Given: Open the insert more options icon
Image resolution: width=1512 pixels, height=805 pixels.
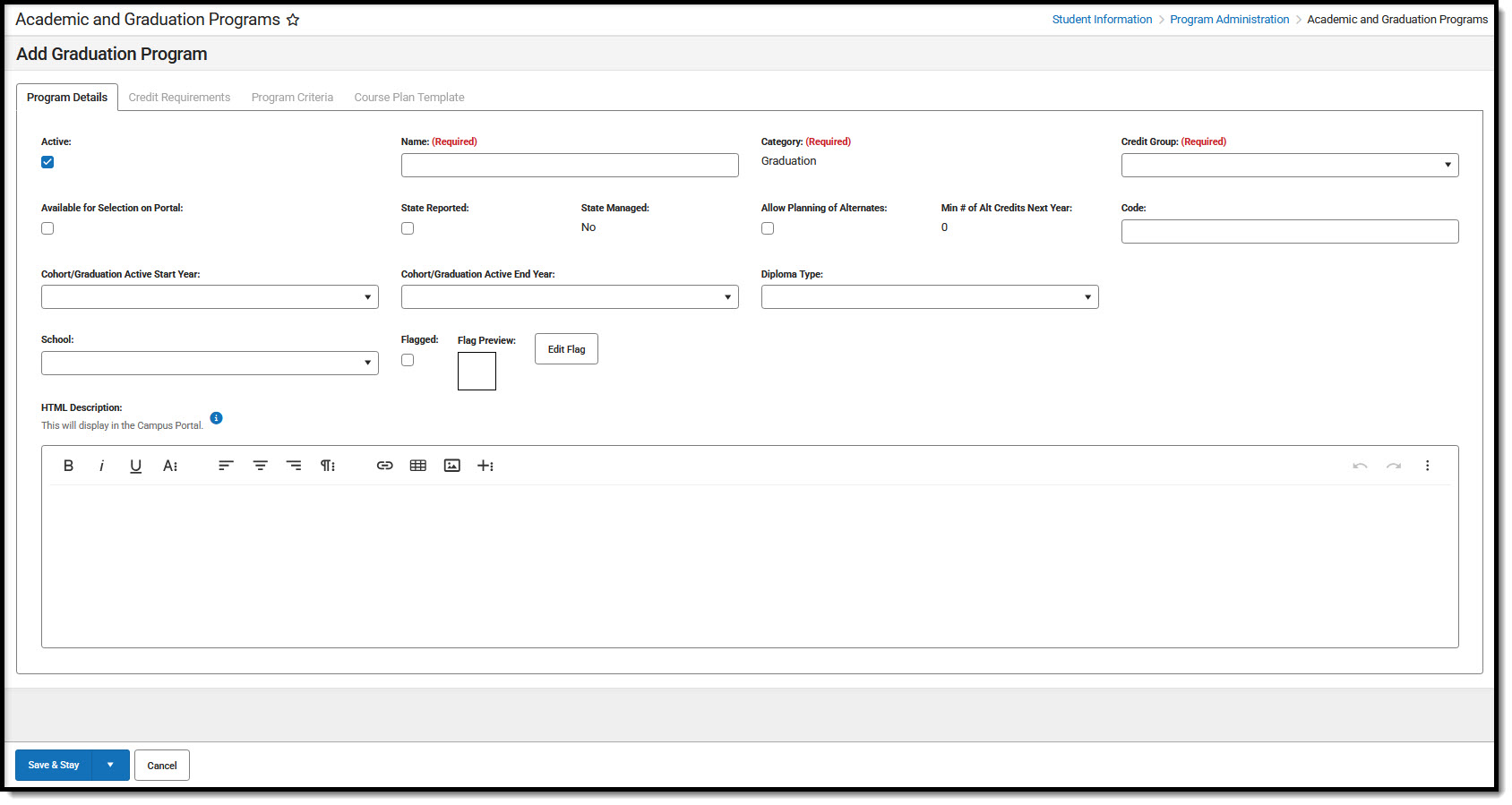Looking at the screenshot, I should [485, 466].
